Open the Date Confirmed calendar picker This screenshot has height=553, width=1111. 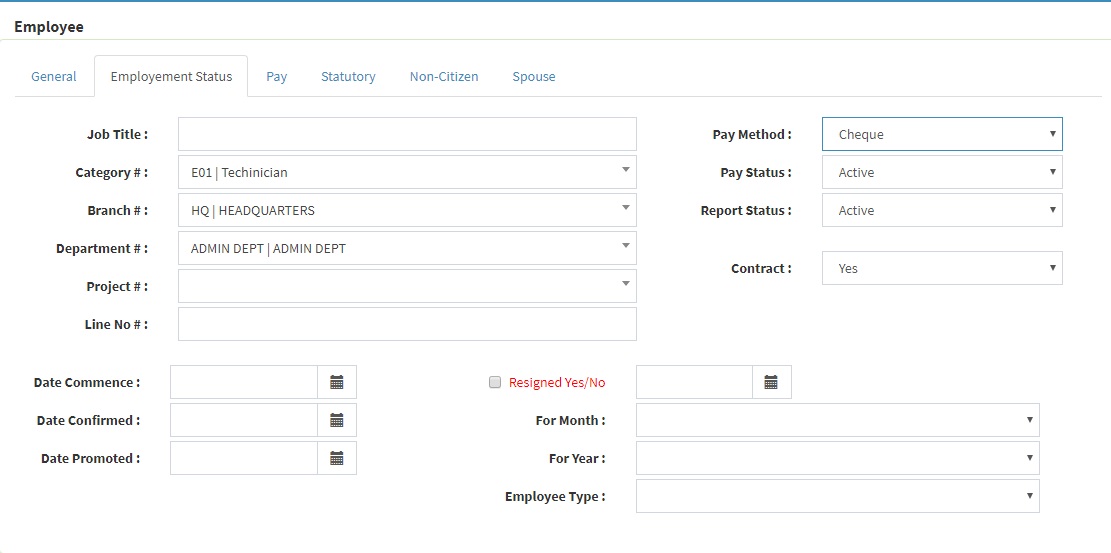coord(337,420)
